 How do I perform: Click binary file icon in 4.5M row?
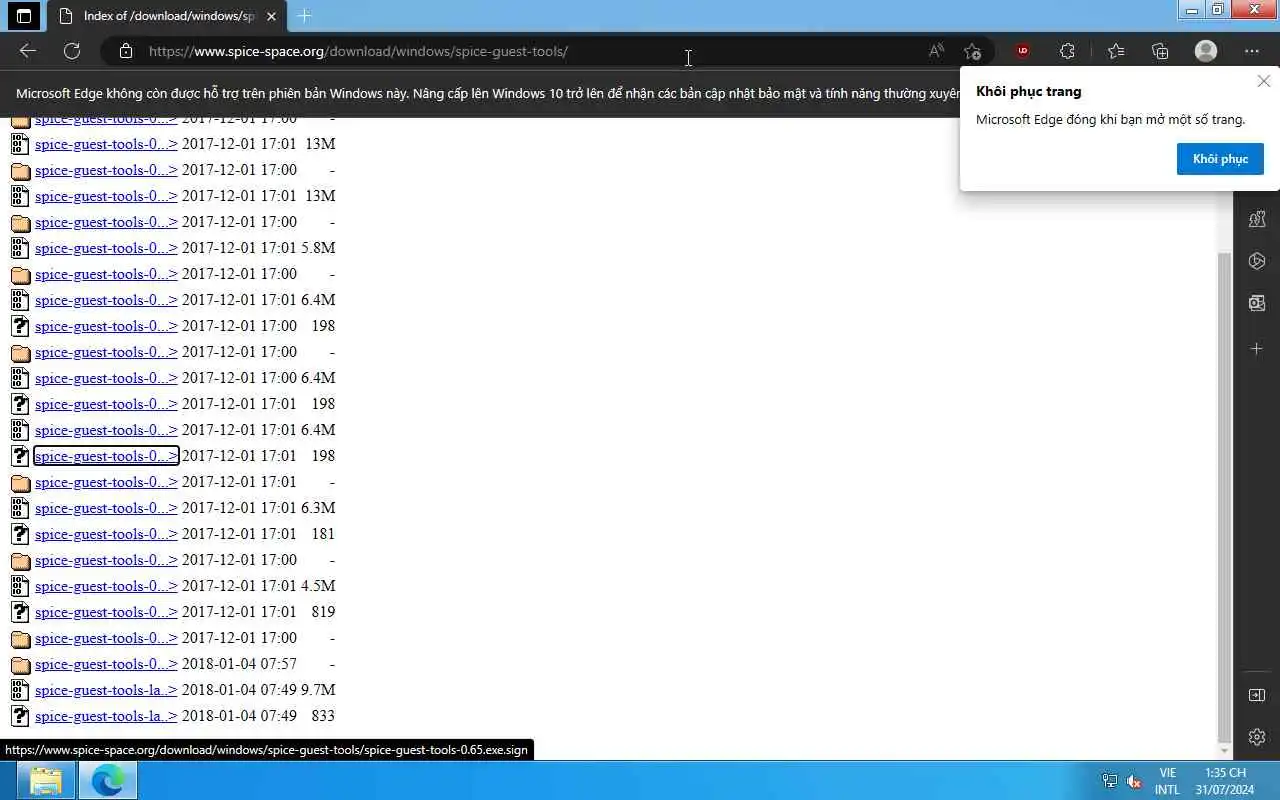pos(20,586)
